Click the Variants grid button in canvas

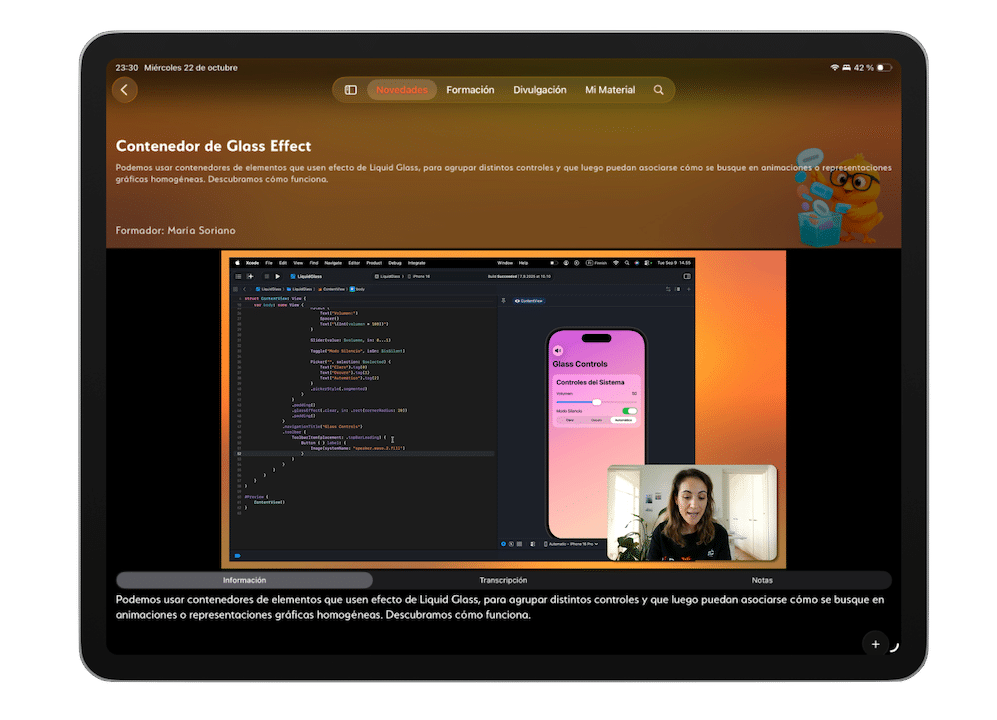tap(519, 544)
